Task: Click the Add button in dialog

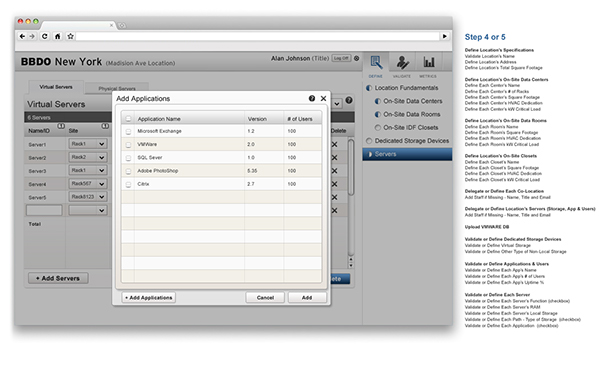Action: [x=307, y=298]
